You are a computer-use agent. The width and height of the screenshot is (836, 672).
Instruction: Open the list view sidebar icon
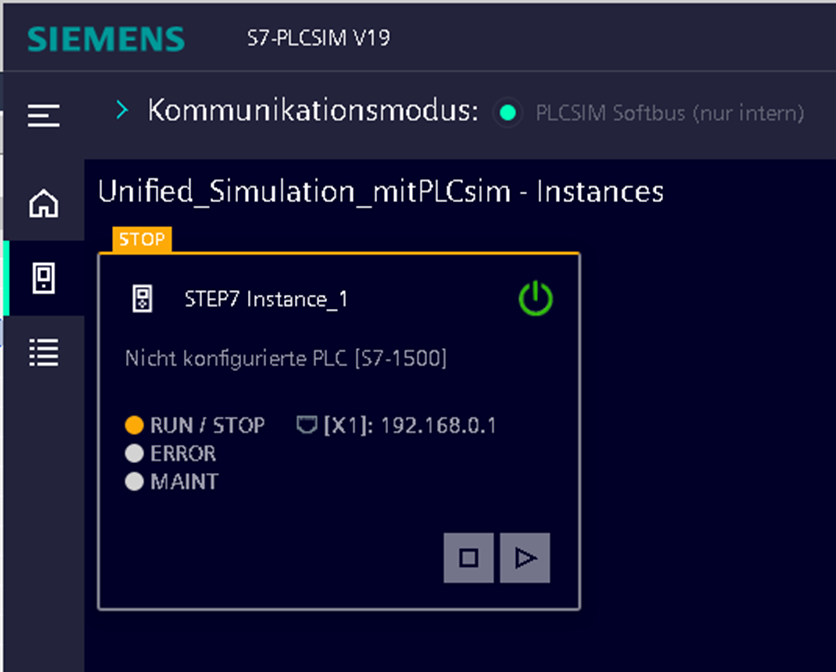44,353
